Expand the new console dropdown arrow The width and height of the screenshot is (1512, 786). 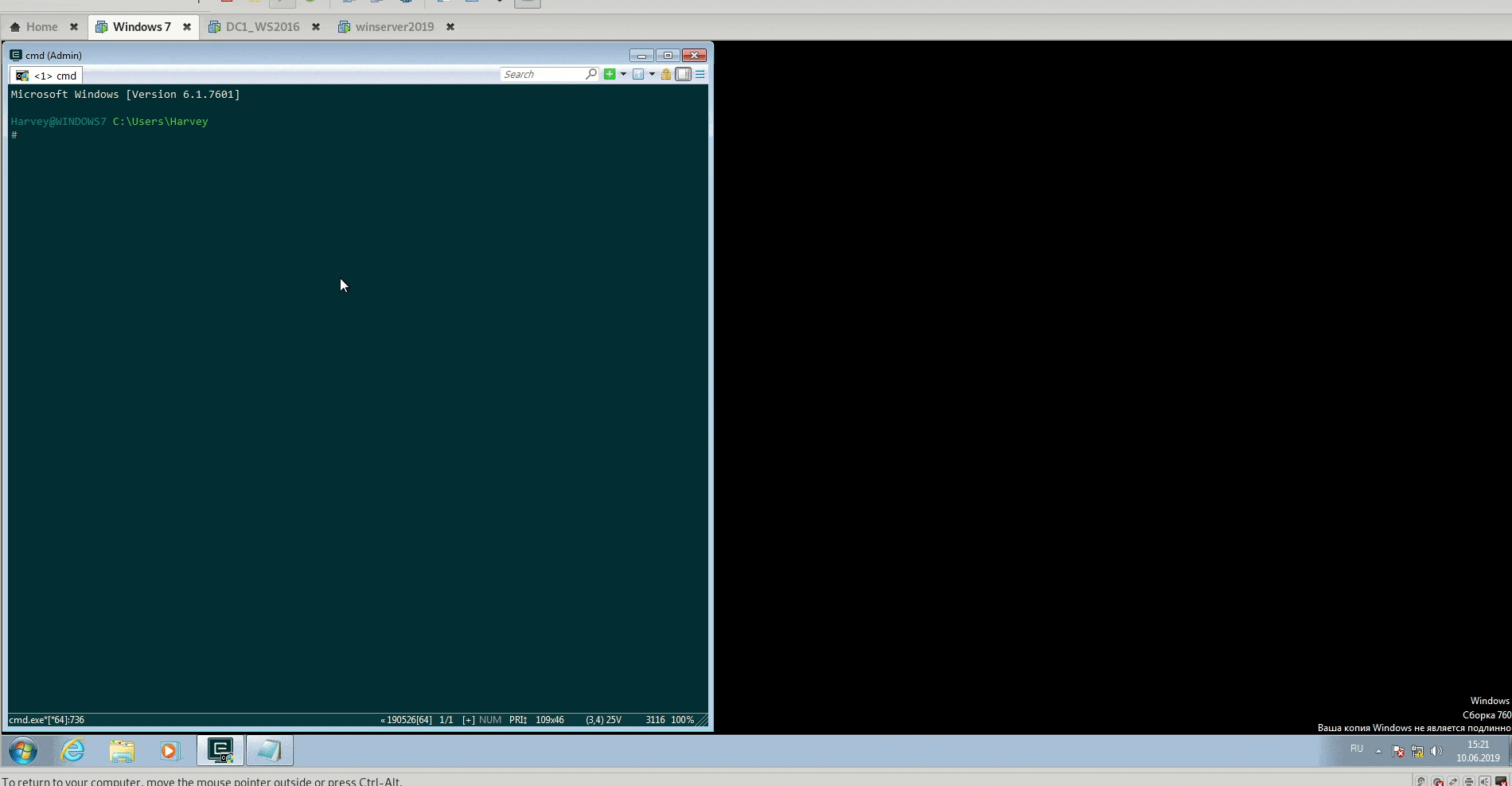(623, 74)
